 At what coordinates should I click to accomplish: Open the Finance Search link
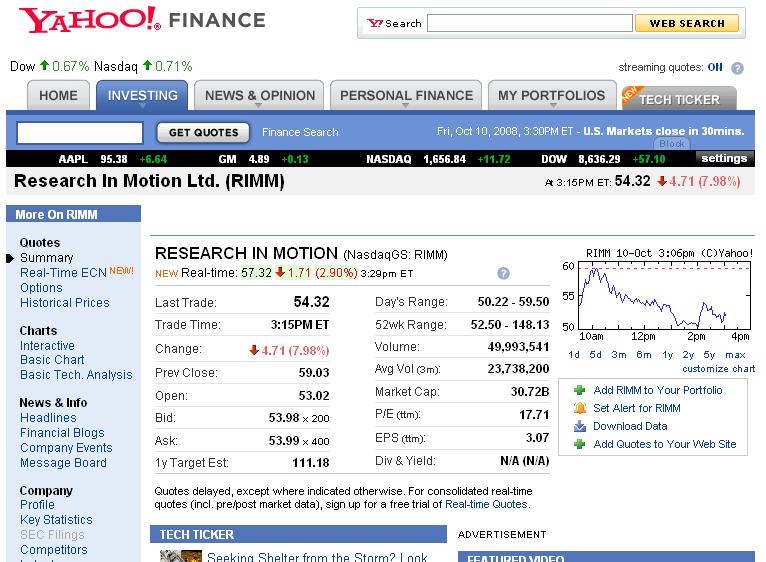coord(300,132)
